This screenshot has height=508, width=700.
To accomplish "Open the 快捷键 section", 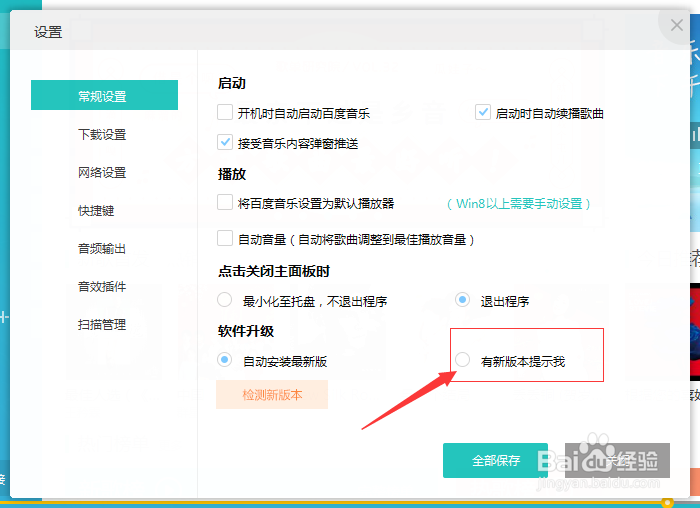I will [96, 210].
